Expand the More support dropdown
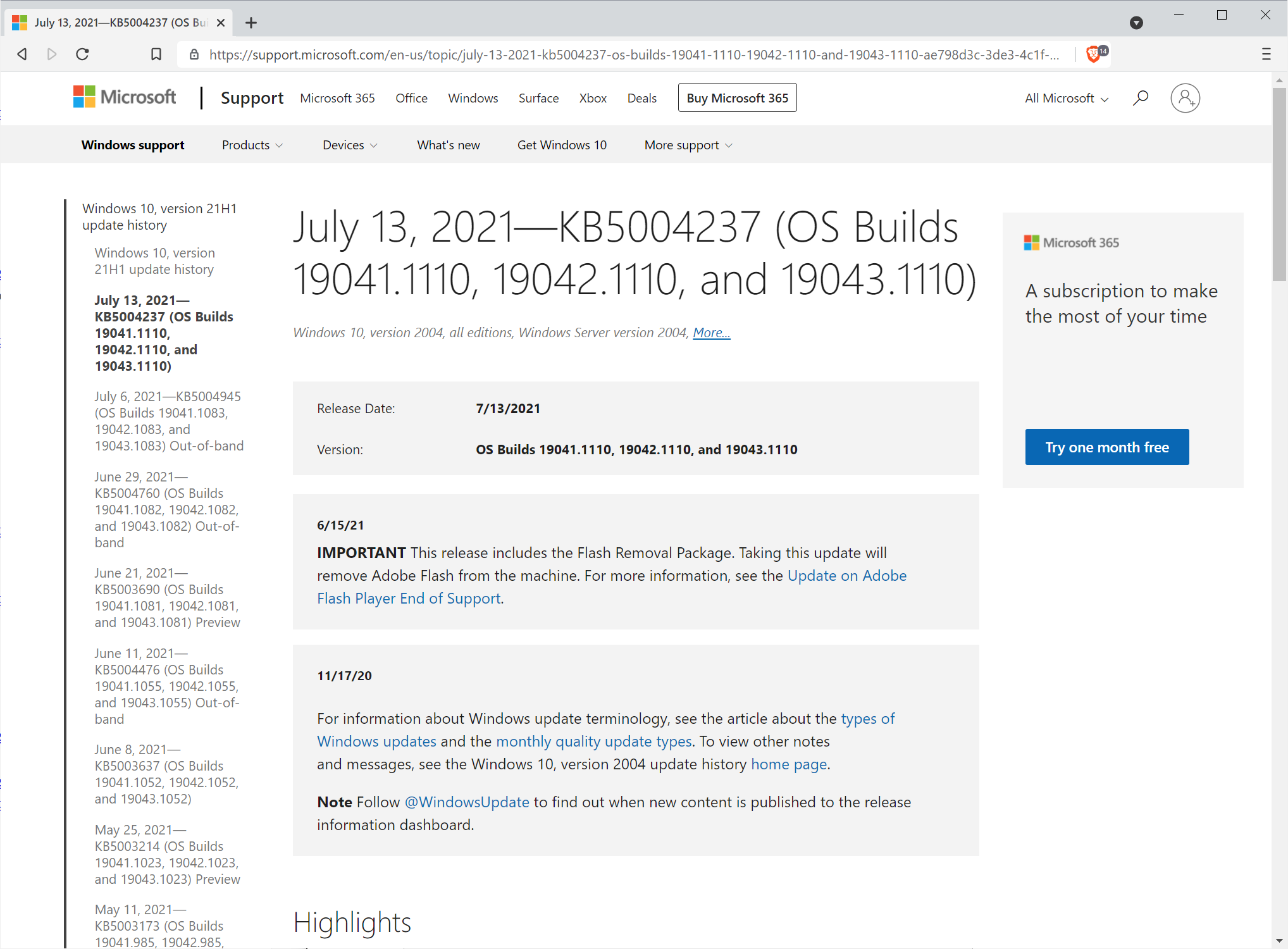 [688, 146]
